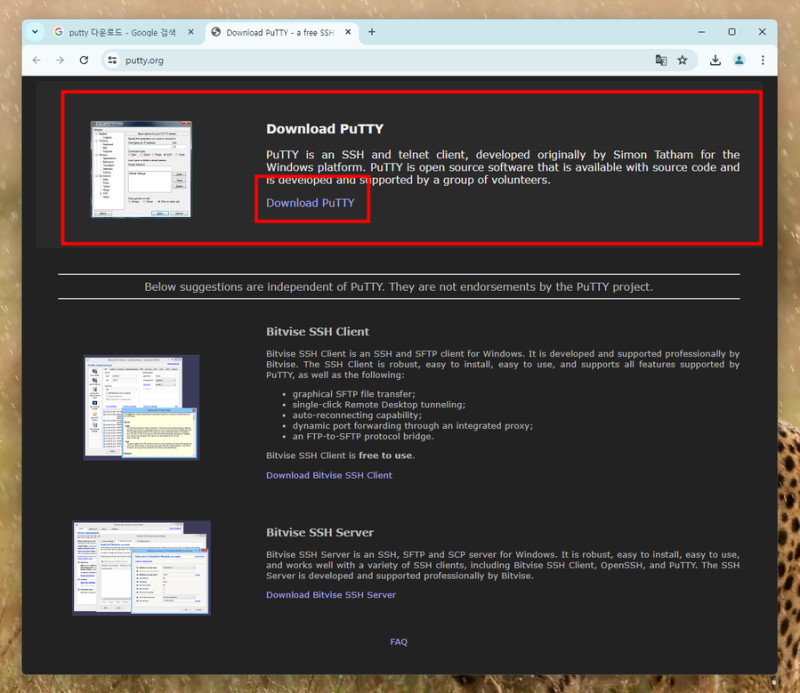This screenshot has height=693, width=800.
Task: Open a new tab with plus button
Action: [x=372, y=32]
